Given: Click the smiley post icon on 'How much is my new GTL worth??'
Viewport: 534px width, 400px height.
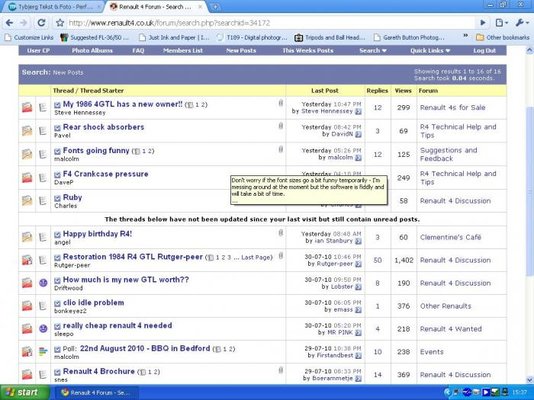Looking at the screenshot, I should [43, 283].
